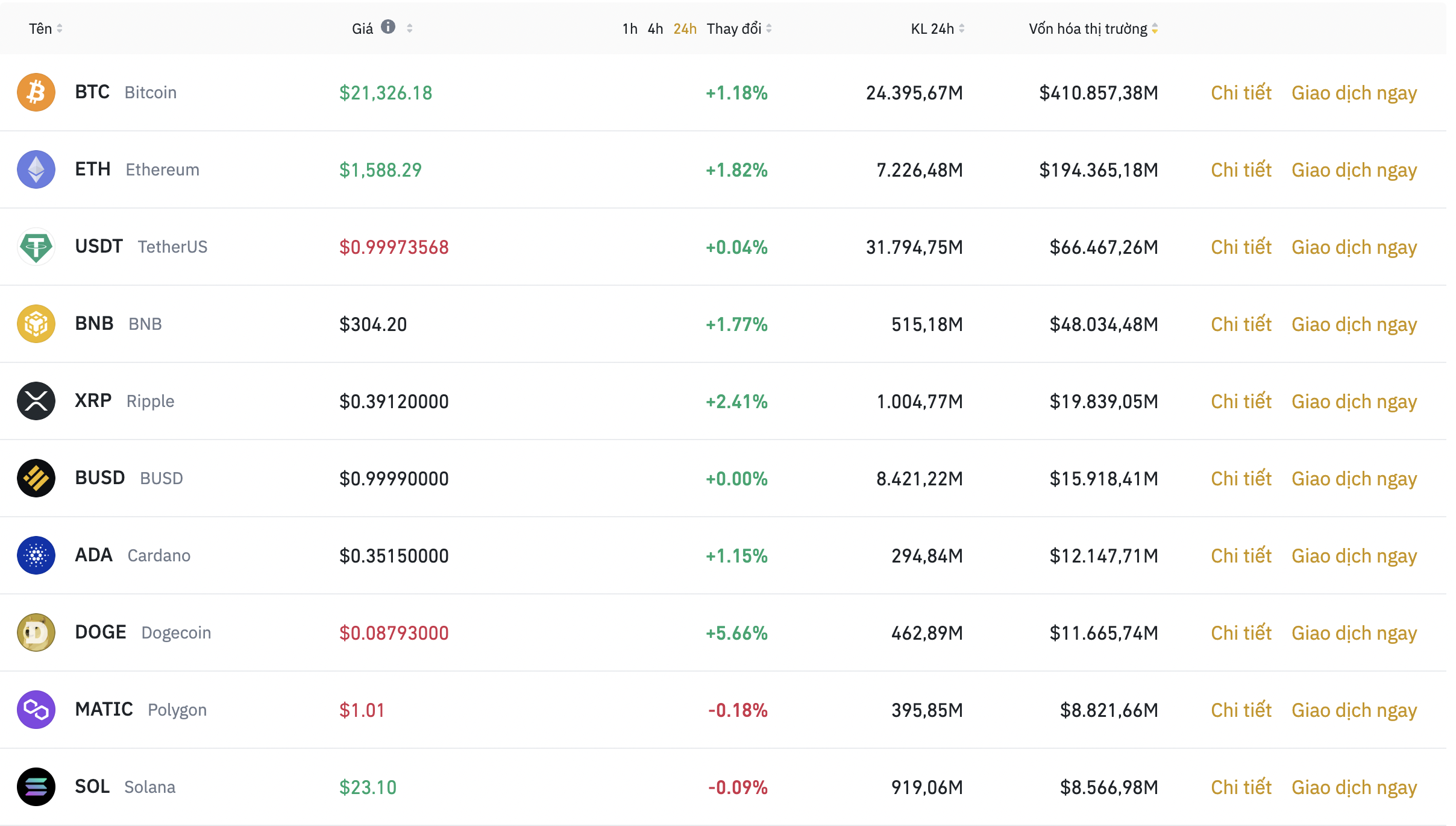Open Chi tiết for Solana
Viewport: 1456px width, 826px height.
click(x=1241, y=787)
